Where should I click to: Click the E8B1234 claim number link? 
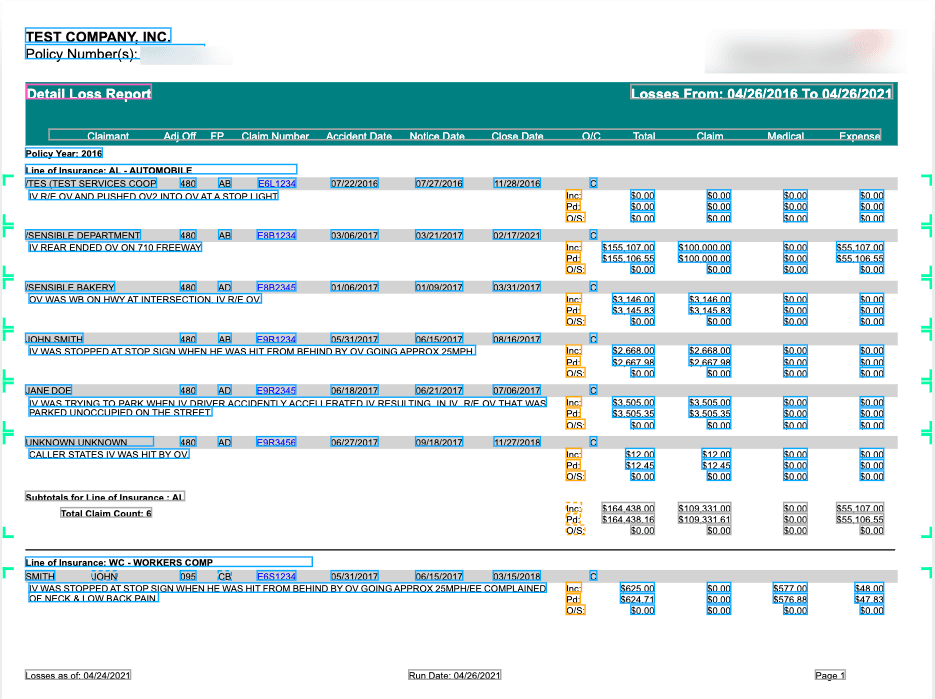click(276, 236)
